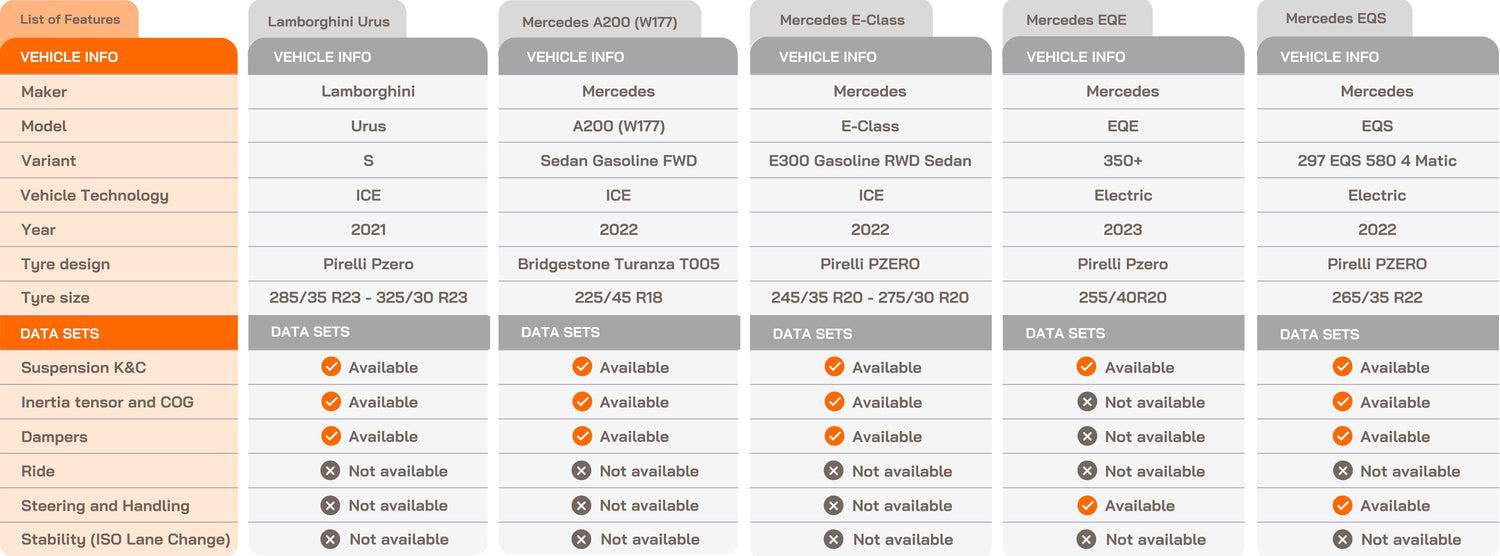Screen dimensions: 1500x556
Task: Select the Lamborghini Urus tab
Action: 327,21
